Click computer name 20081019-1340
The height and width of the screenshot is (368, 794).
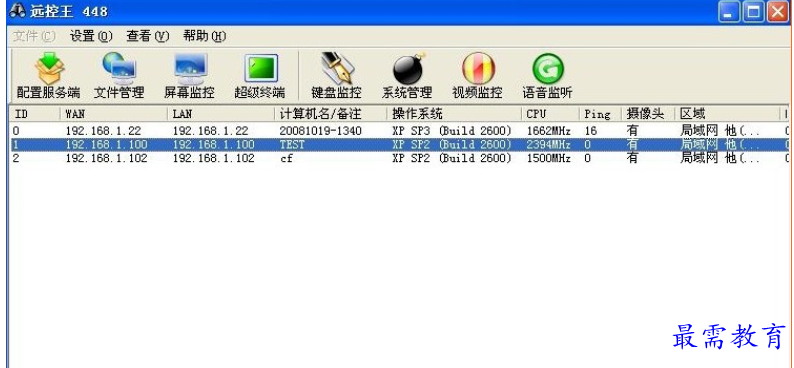pyautogui.click(x=321, y=131)
